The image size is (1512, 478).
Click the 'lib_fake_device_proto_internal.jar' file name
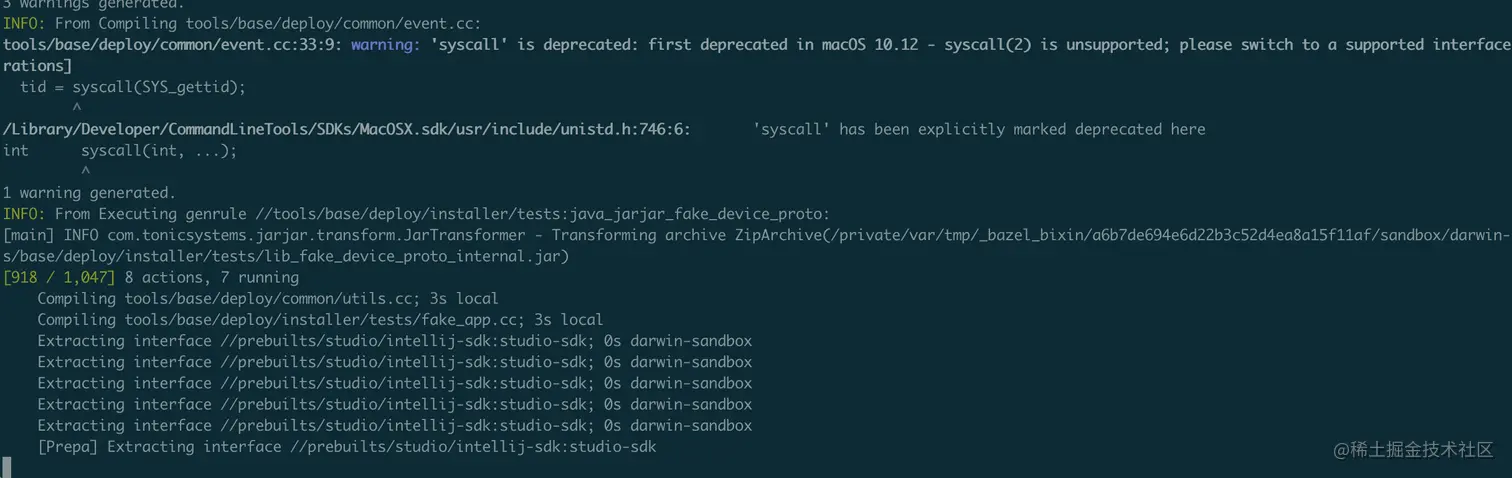tap(414, 257)
